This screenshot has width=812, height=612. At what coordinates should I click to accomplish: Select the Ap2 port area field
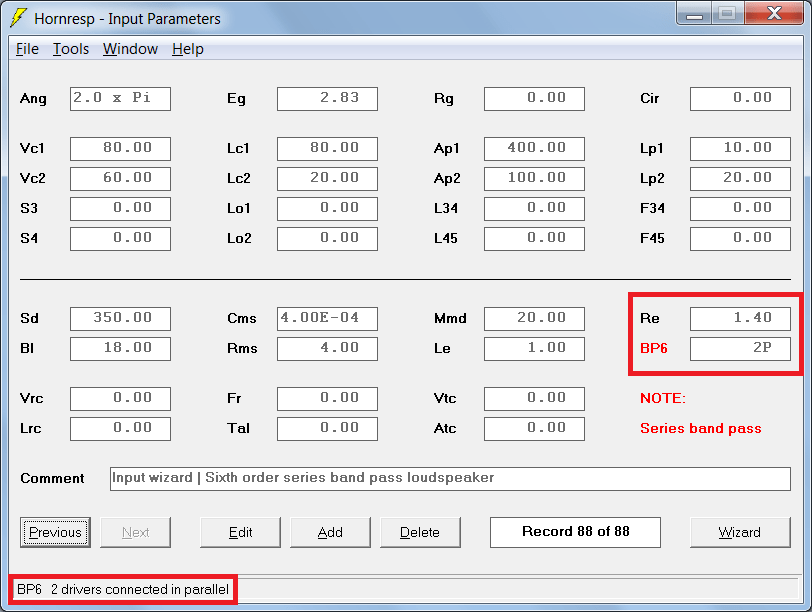click(x=534, y=179)
